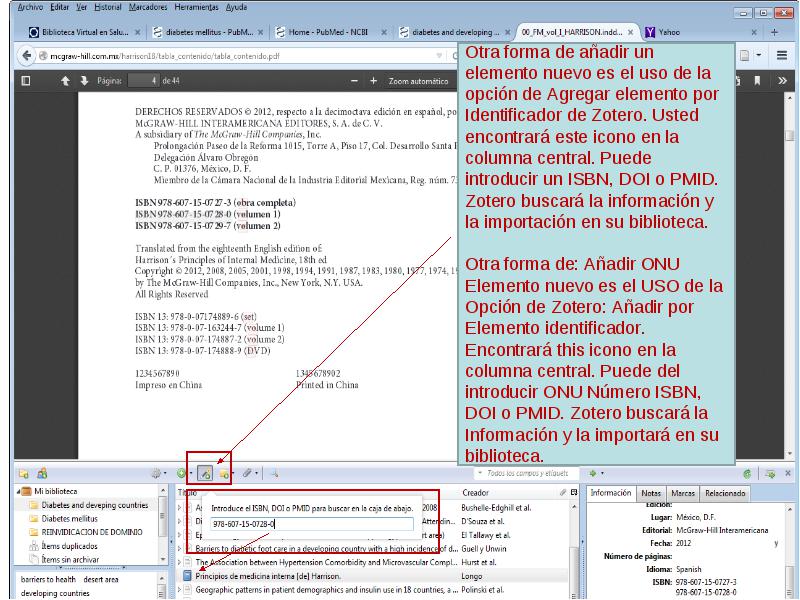Click the Creador column header
The image size is (800, 600).
click(476, 493)
